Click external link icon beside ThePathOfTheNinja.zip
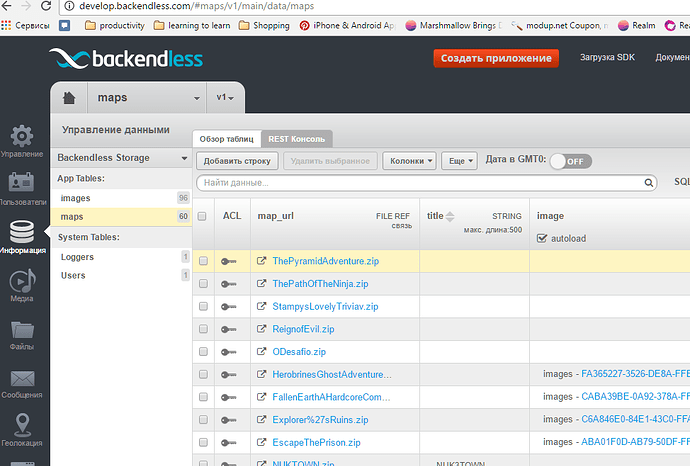 tap(261, 283)
